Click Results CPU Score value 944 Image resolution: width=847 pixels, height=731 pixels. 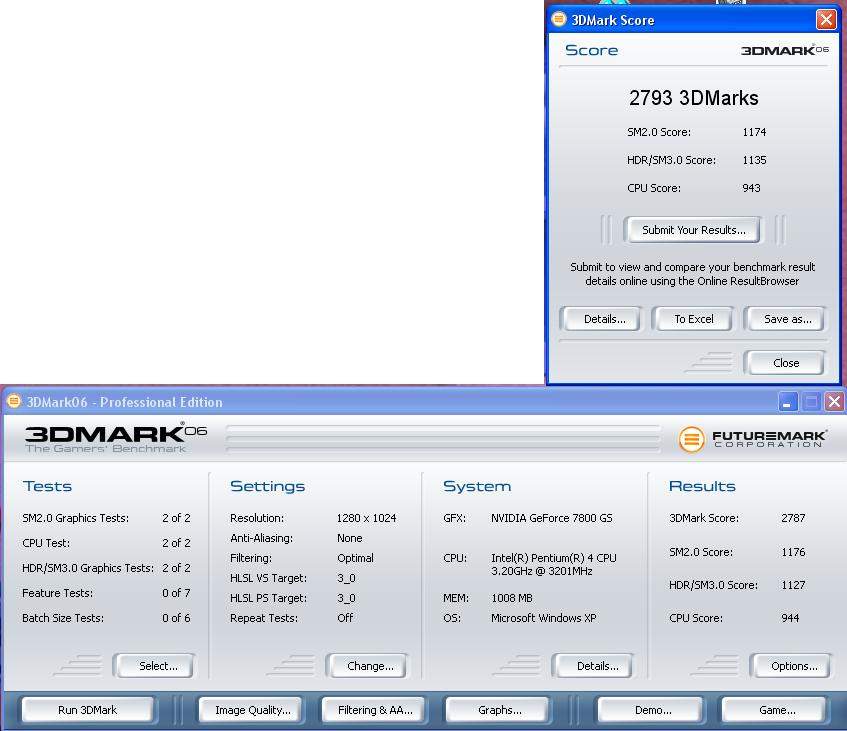[789, 618]
